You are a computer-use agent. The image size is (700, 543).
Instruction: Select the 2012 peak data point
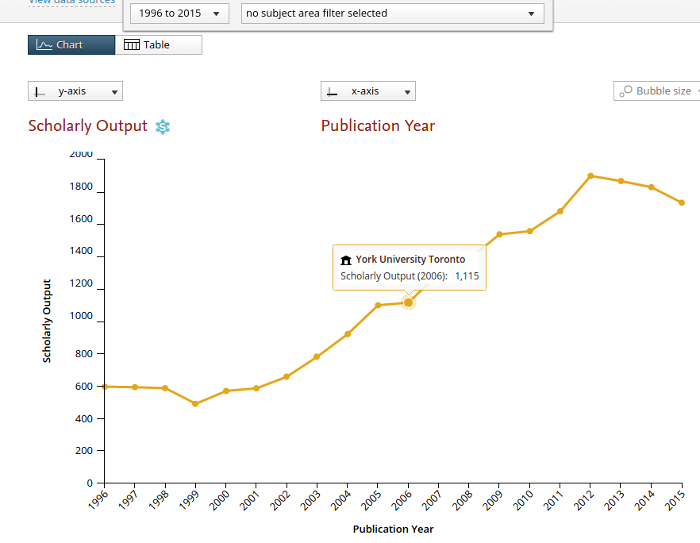point(591,176)
